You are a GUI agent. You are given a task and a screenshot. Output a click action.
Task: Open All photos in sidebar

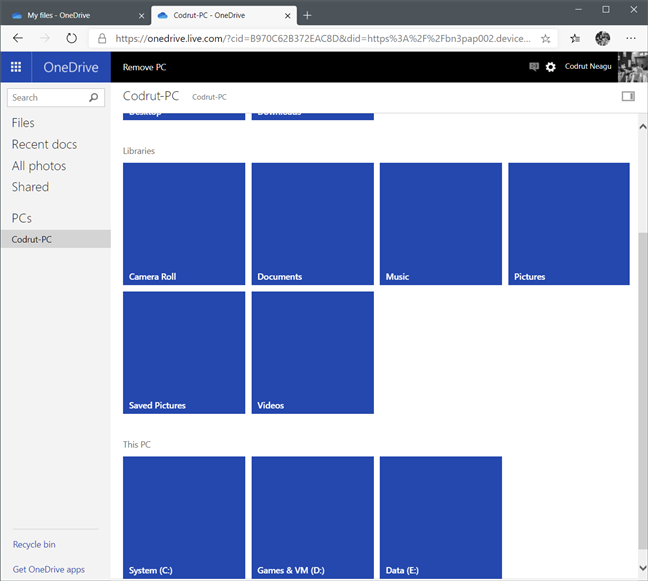click(39, 166)
